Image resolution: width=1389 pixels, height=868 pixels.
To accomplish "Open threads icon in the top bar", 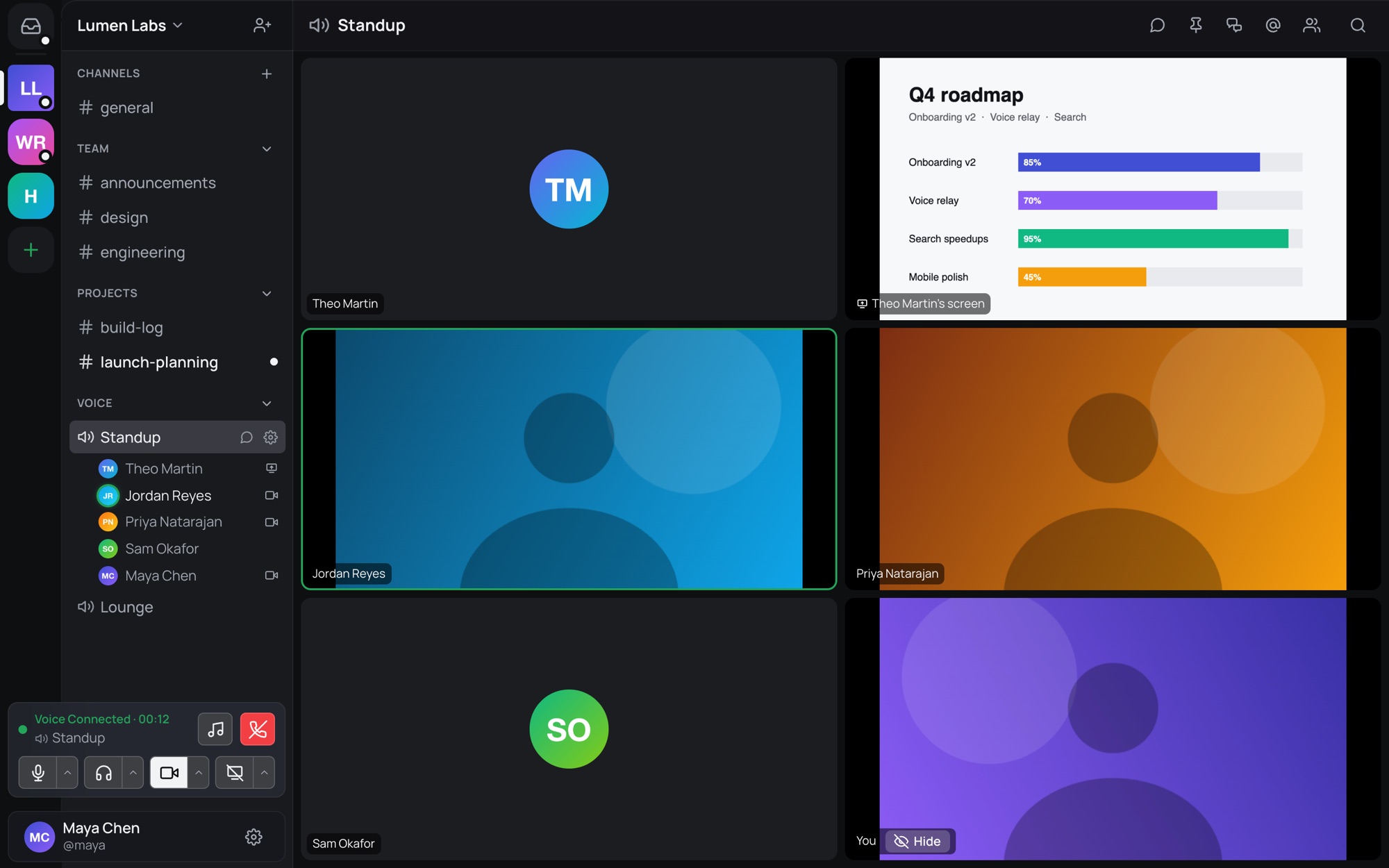I will (1234, 26).
